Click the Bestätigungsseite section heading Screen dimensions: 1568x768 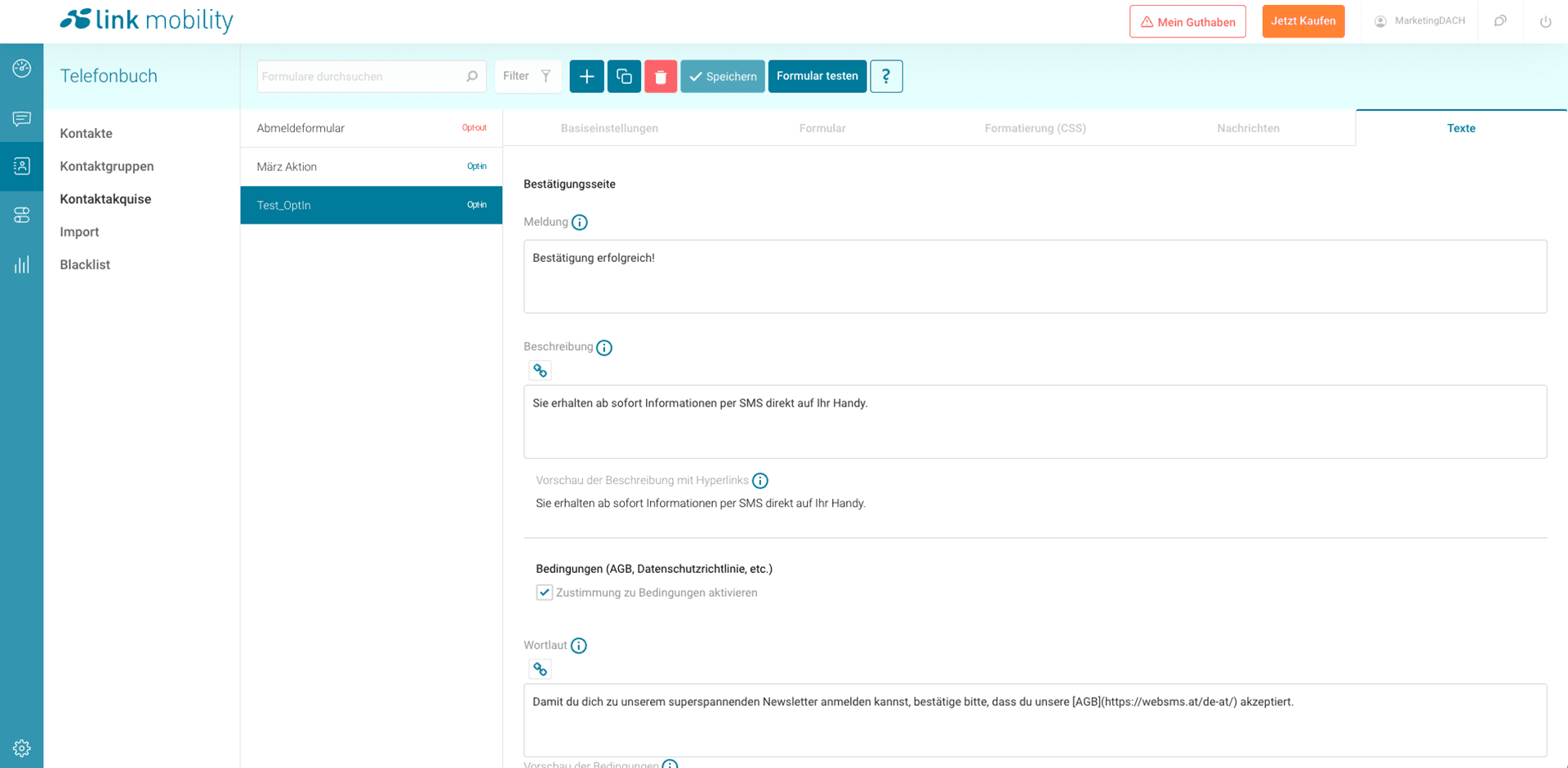coord(569,184)
